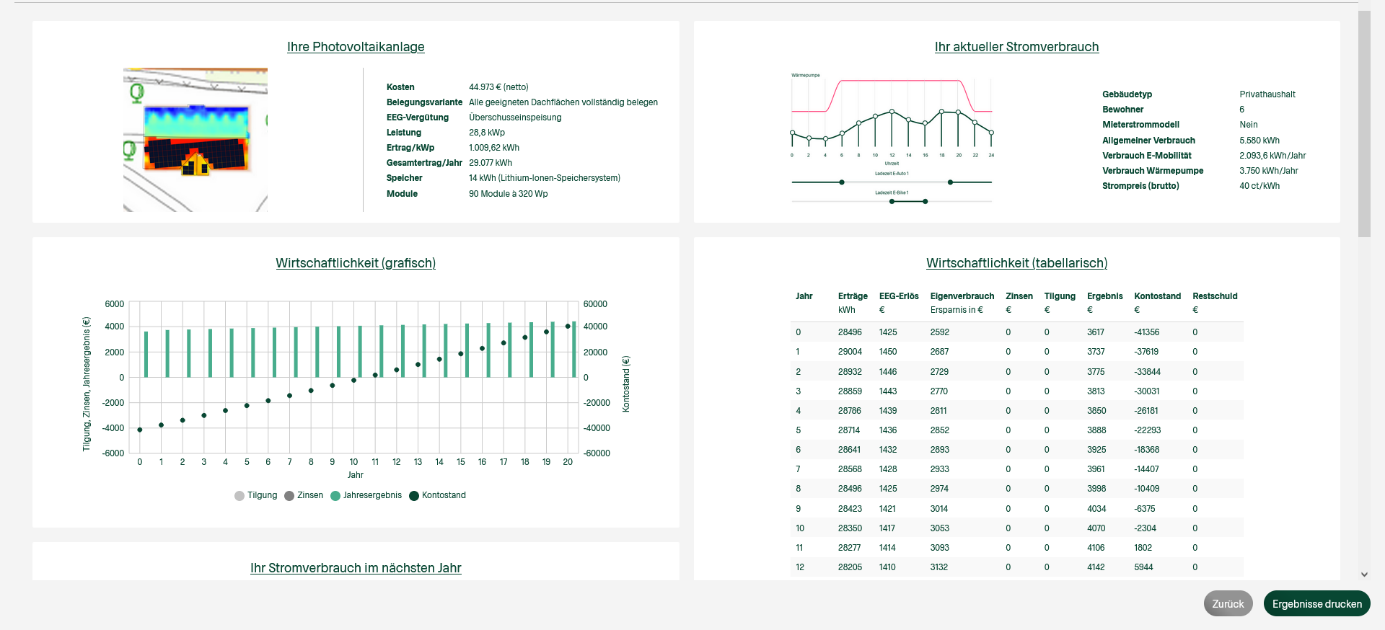Image resolution: width=1385 pixels, height=630 pixels.
Task: Select the Wirtschaftlichkeit (grafisch) heading
Action: coord(356,263)
